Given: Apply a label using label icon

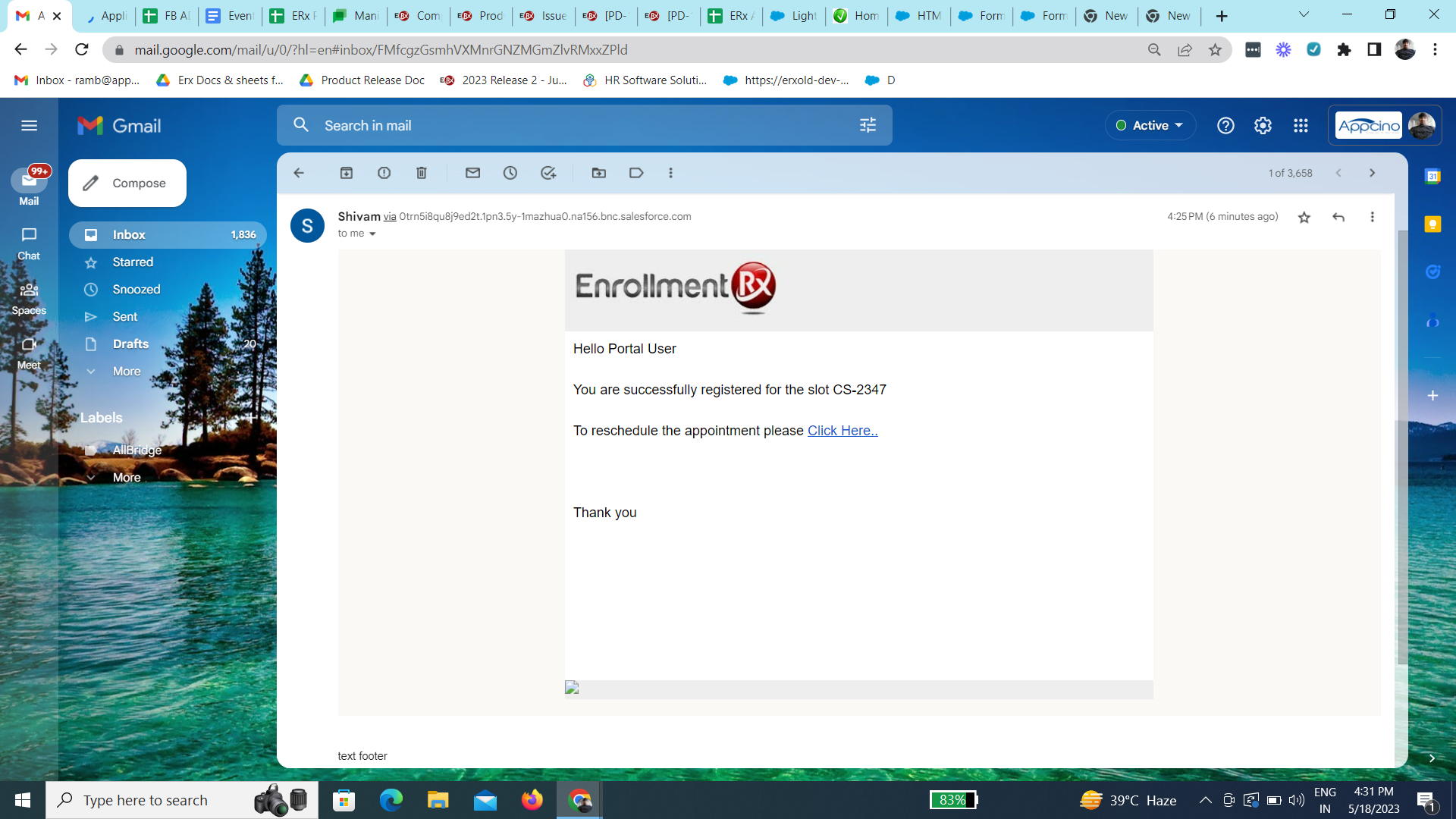Looking at the screenshot, I should [x=636, y=173].
